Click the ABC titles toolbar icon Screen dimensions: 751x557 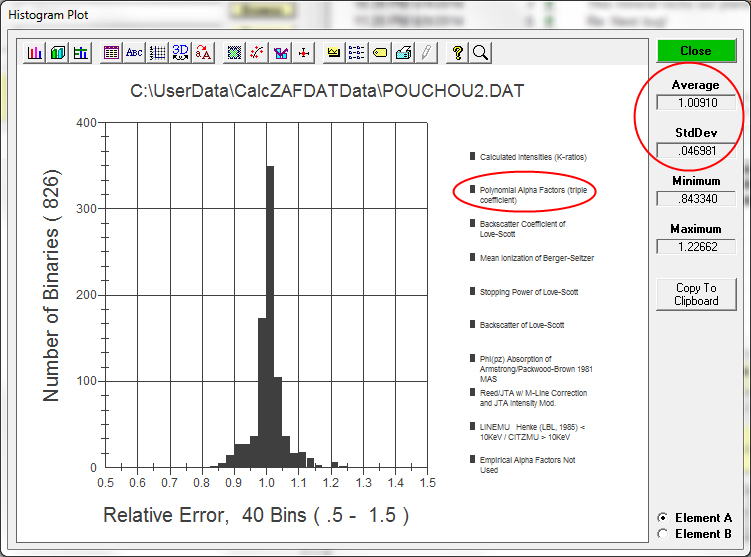point(133,53)
